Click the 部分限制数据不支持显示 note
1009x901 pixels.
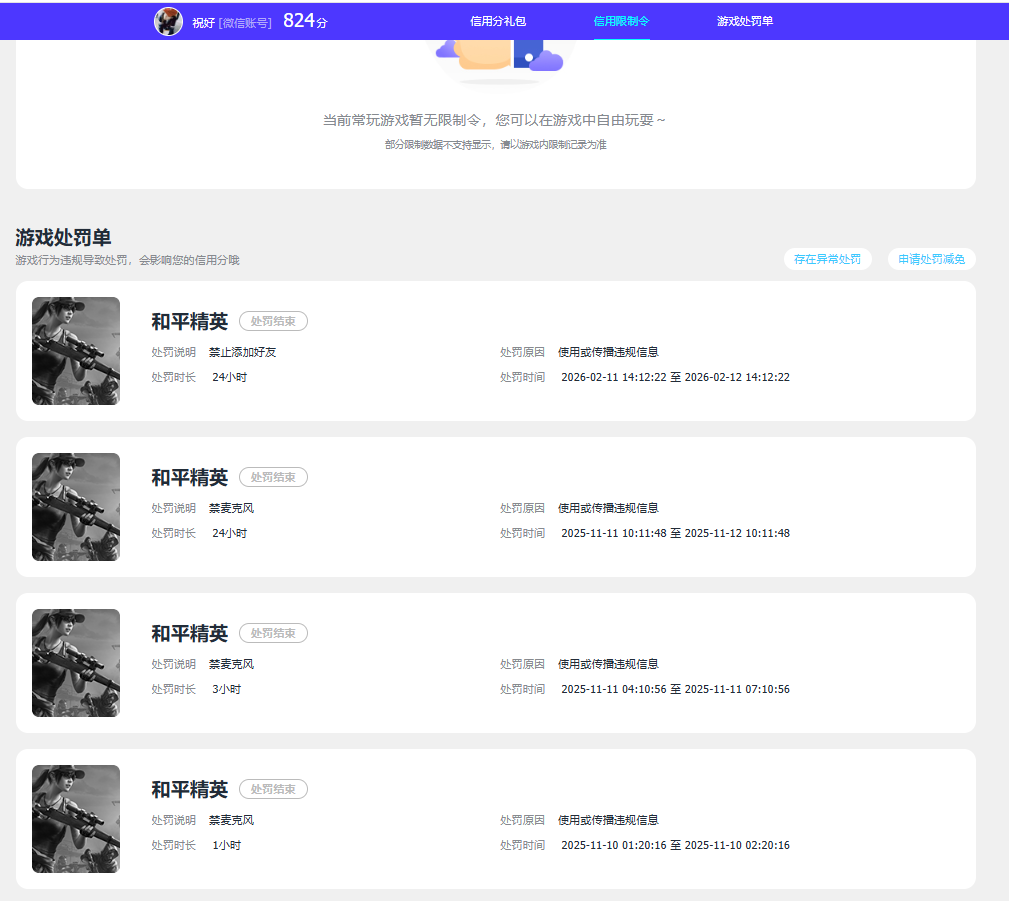[495, 145]
